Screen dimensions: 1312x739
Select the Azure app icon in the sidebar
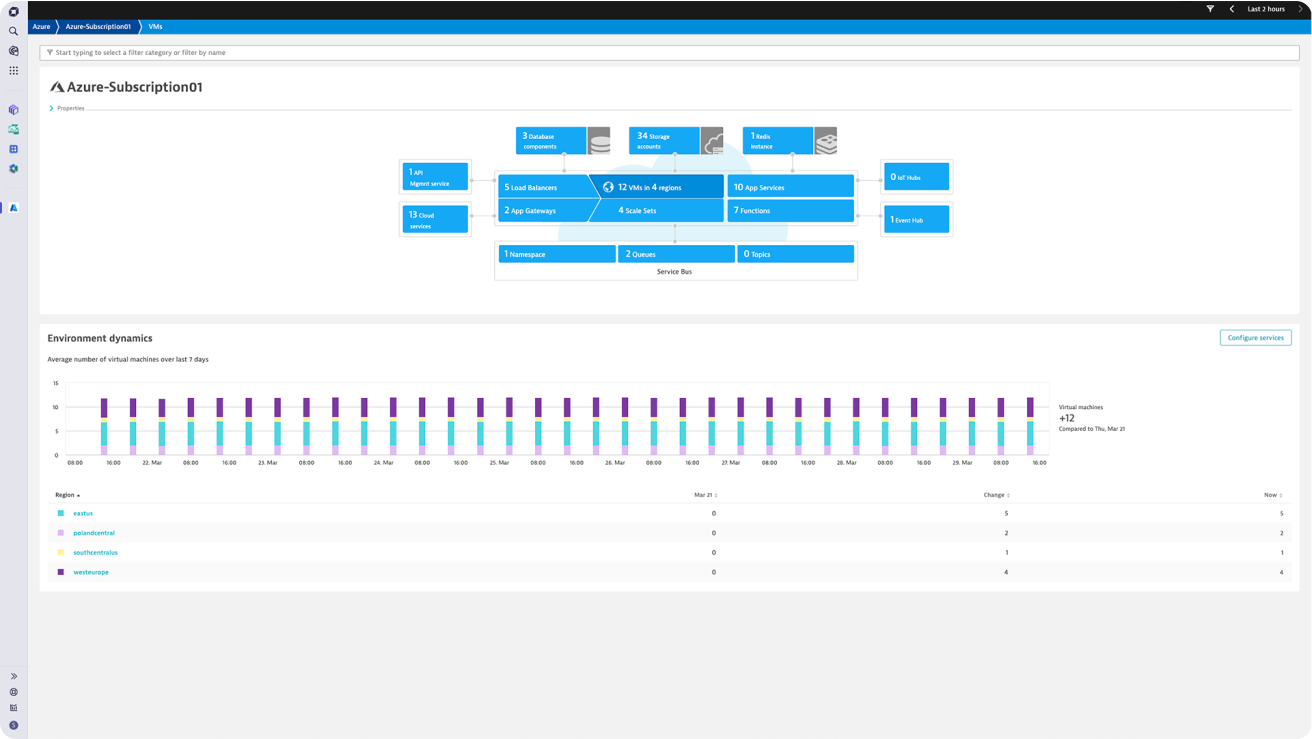coord(13,208)
